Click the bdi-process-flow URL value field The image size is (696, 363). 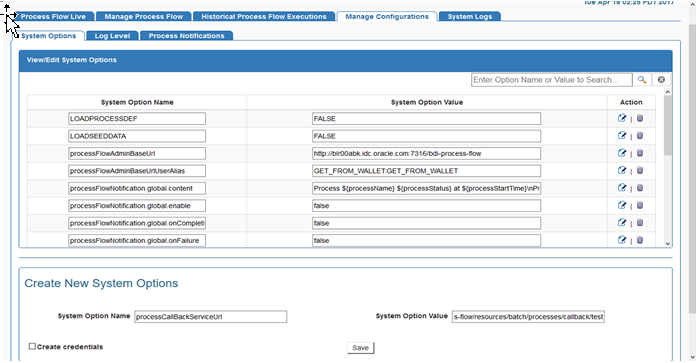coord(426,153)
